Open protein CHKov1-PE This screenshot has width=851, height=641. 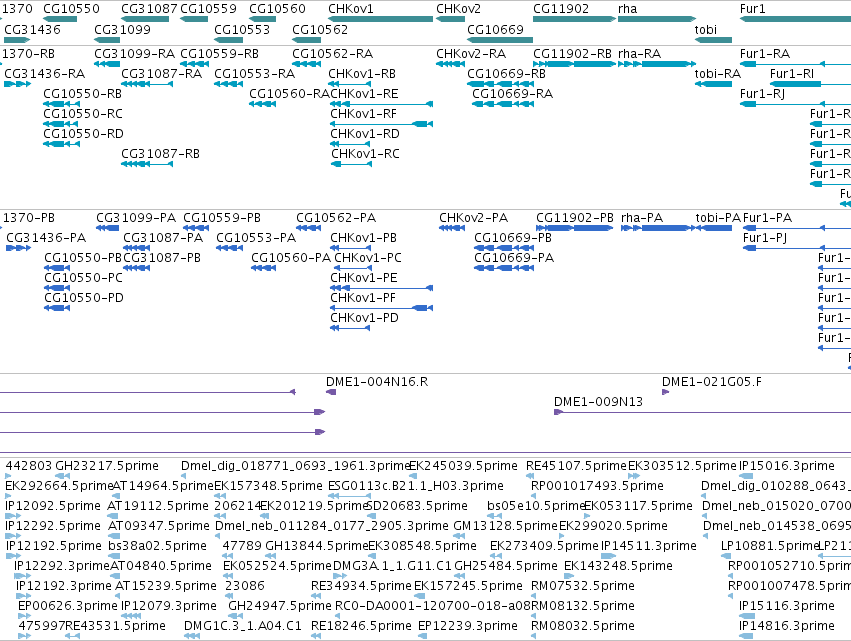point(364,277)
